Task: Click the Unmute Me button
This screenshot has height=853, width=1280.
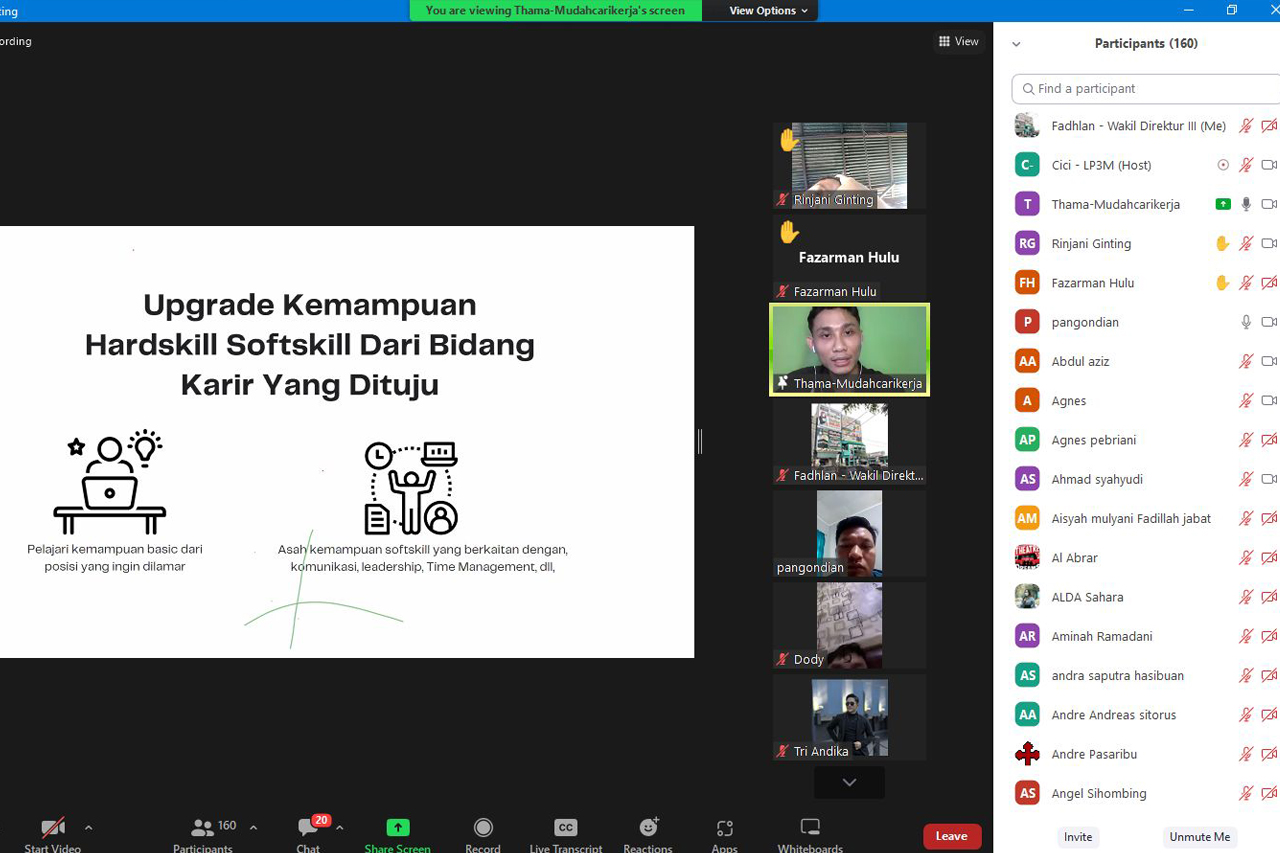Action: [x=1200, y=837]
